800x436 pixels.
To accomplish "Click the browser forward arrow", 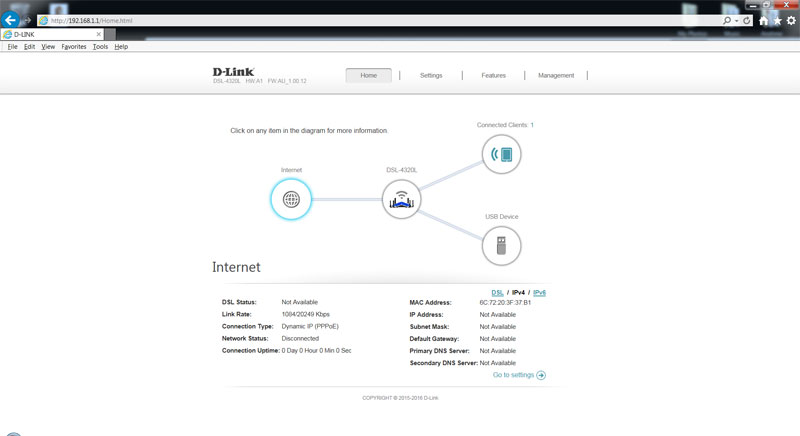I will (27, 20).
